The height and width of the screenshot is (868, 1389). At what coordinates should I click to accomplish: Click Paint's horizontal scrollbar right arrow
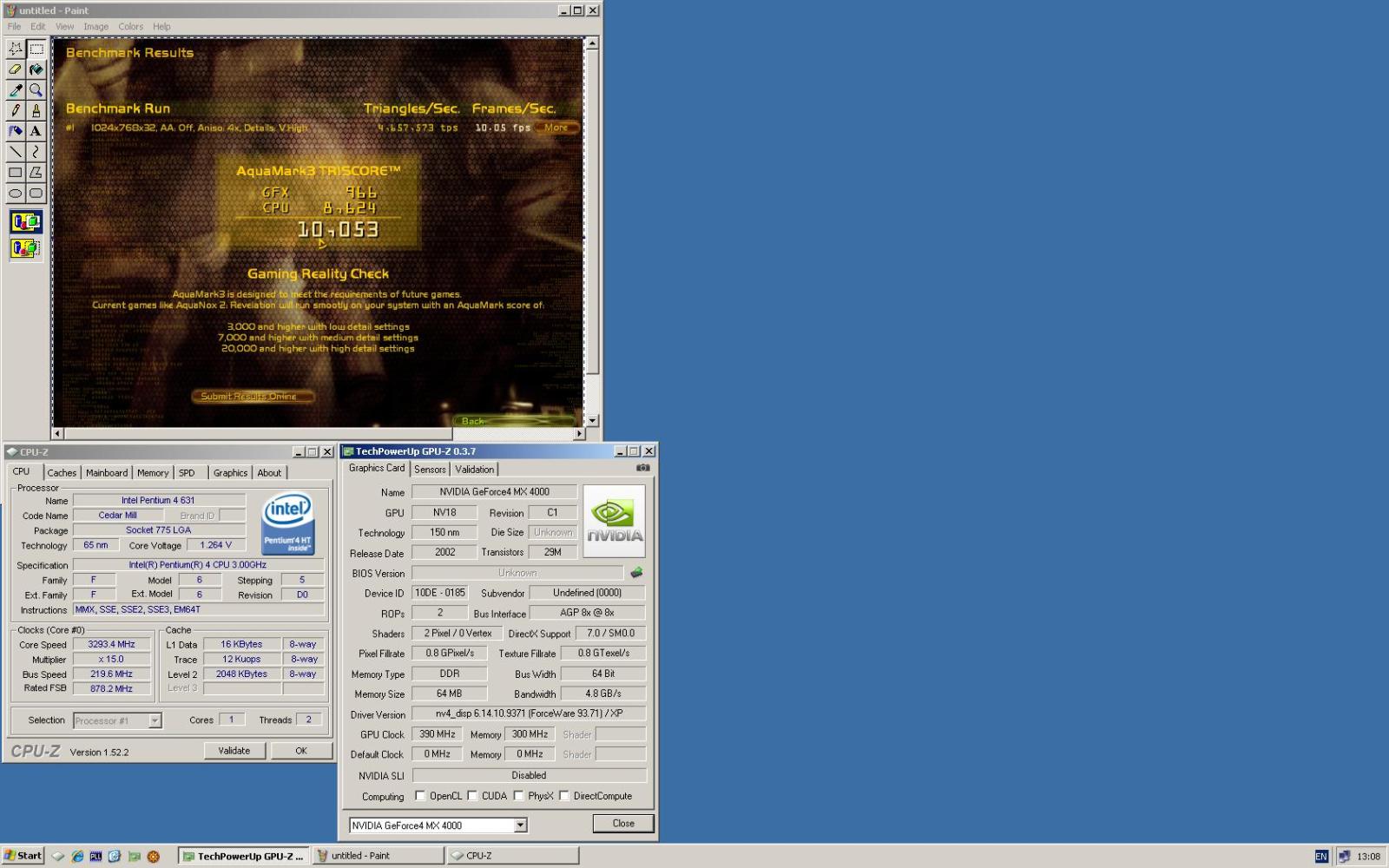pos(579,433)
